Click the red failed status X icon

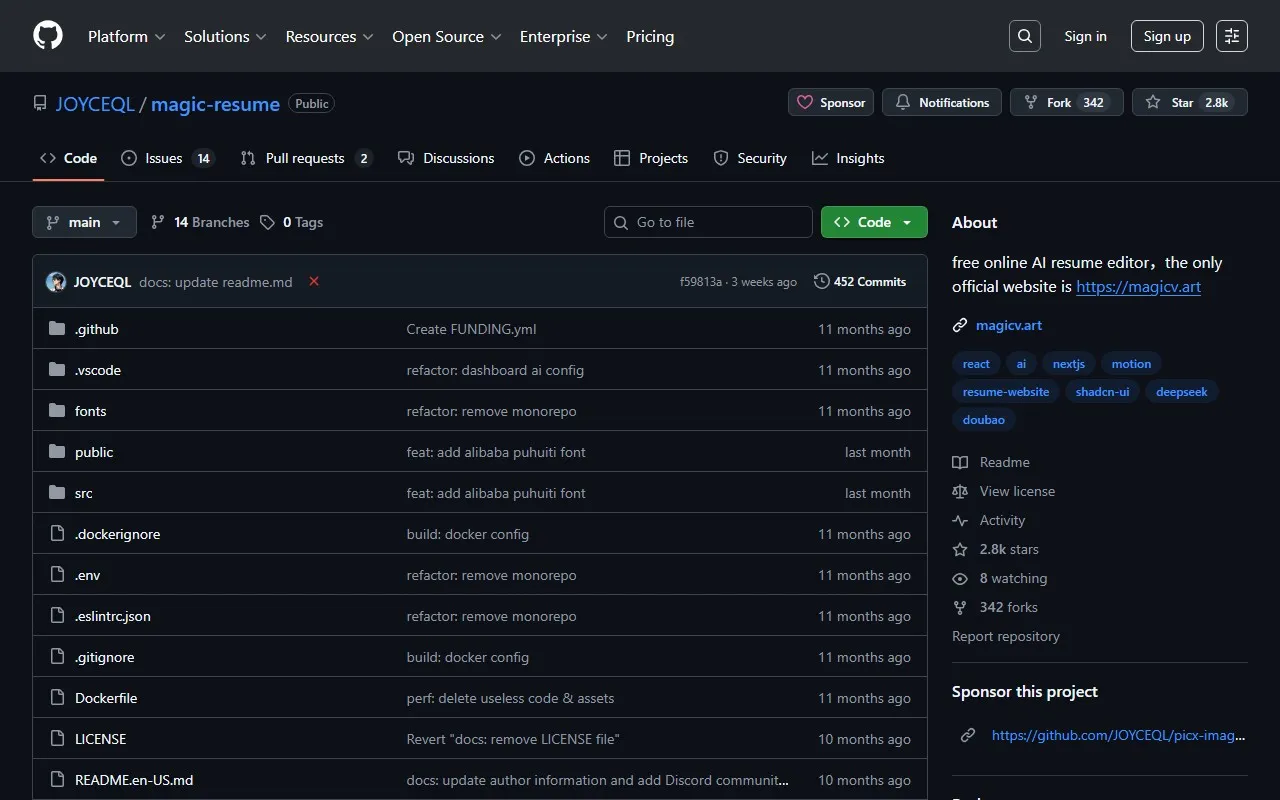[314, 282]
